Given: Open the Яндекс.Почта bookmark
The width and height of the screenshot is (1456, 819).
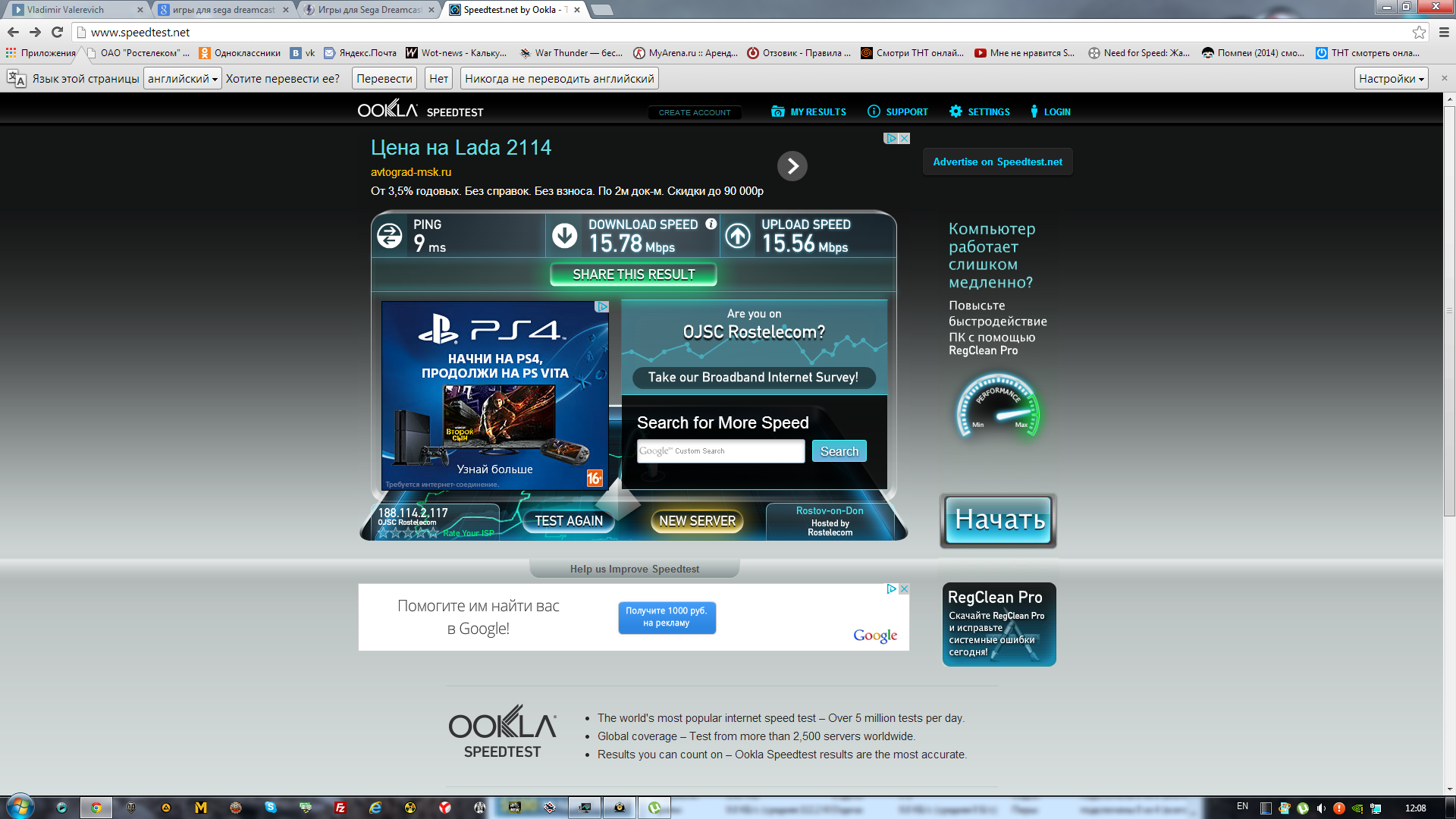Looking at the screenshot, I should pyautogui.click(x=360, y=53).
